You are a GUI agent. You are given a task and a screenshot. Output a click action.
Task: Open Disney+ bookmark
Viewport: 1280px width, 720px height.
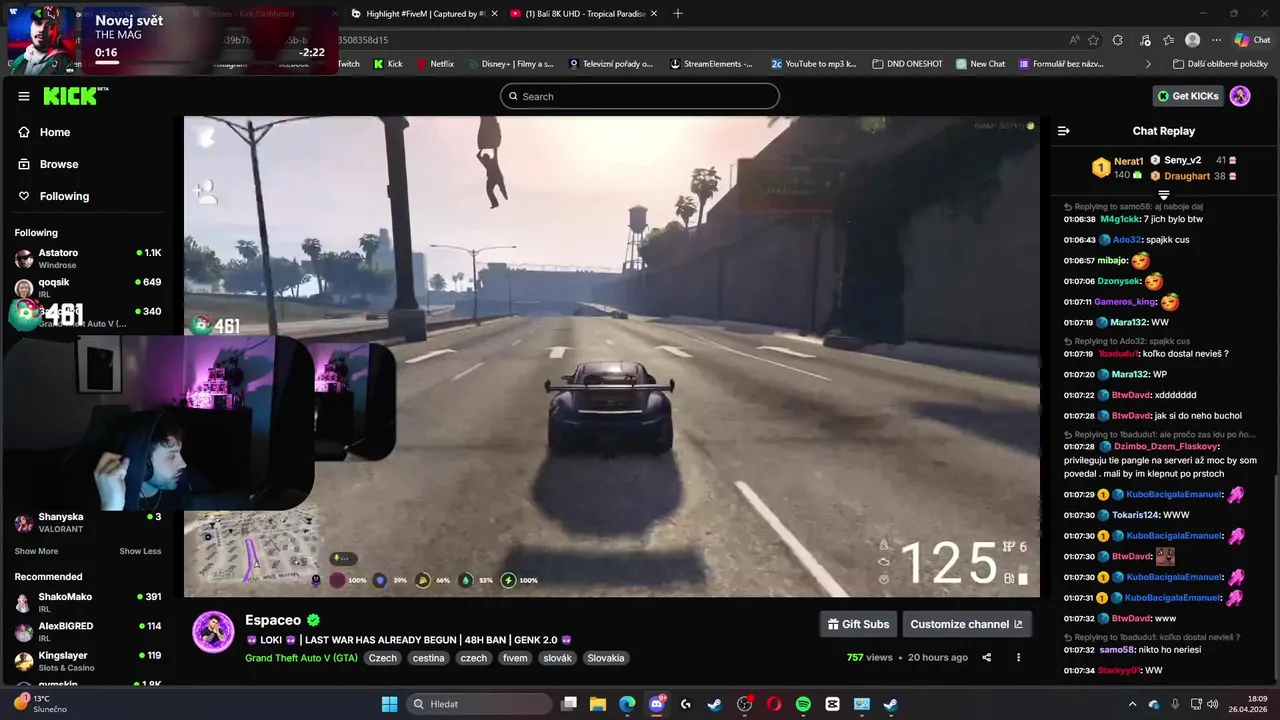(509, 64)
